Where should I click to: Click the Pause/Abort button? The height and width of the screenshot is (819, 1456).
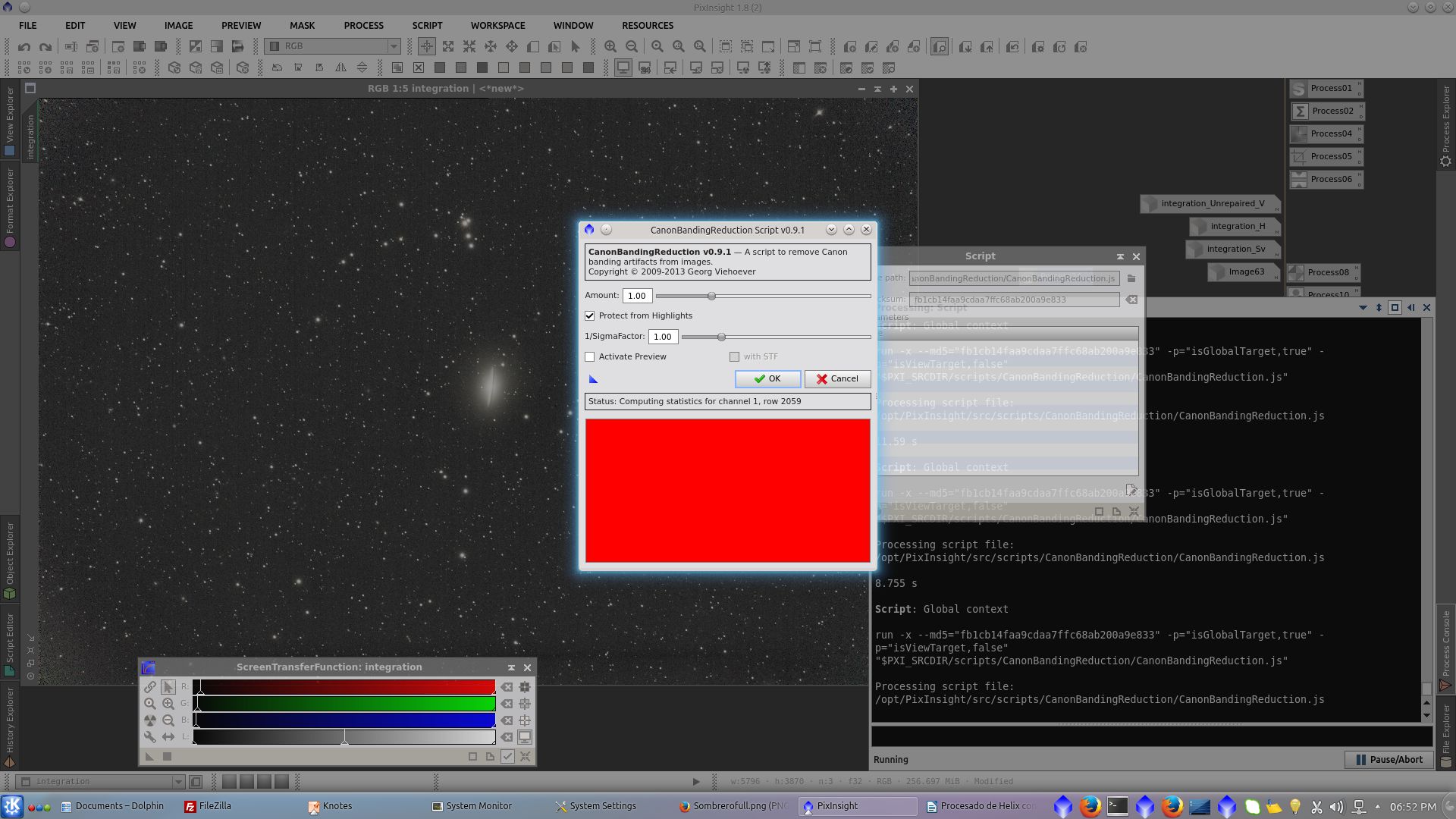pyautogui.click(x=1389, y=760)
